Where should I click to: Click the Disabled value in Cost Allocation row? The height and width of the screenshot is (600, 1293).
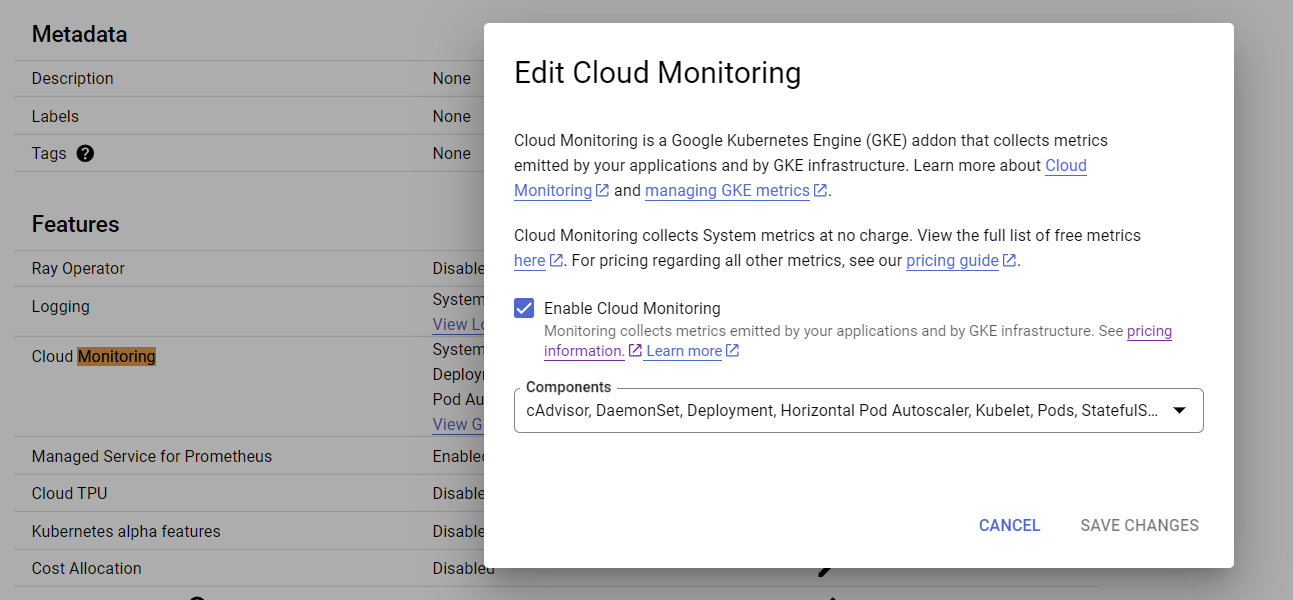(x=463, y=568)
